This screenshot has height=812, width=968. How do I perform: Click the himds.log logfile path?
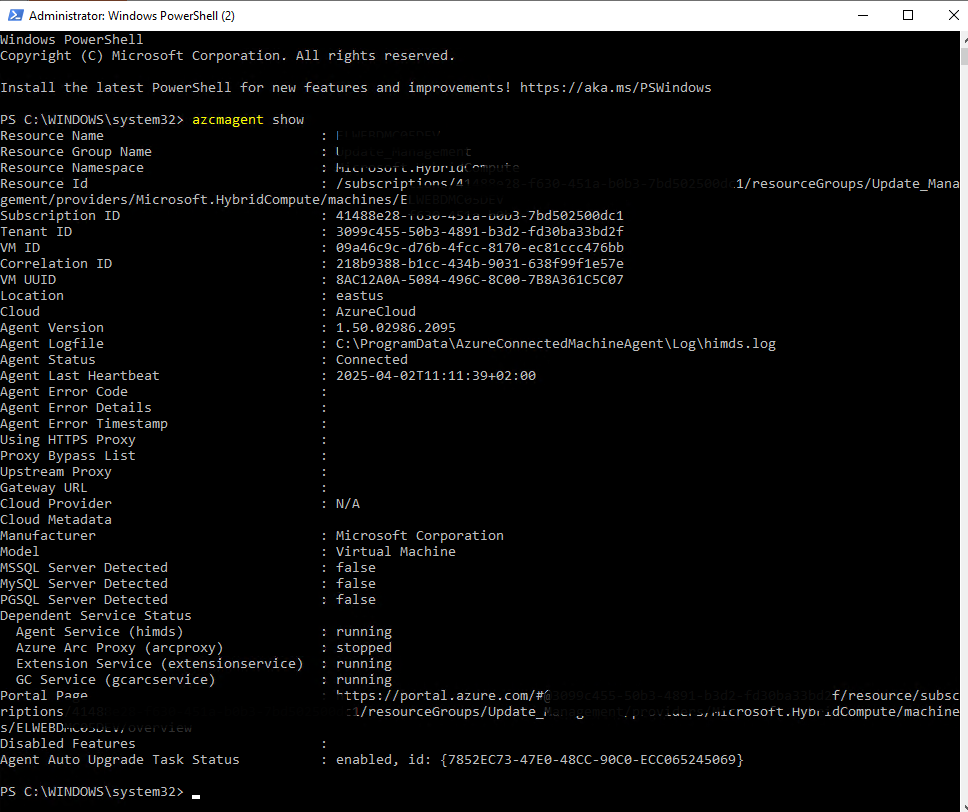coord(556,344)
